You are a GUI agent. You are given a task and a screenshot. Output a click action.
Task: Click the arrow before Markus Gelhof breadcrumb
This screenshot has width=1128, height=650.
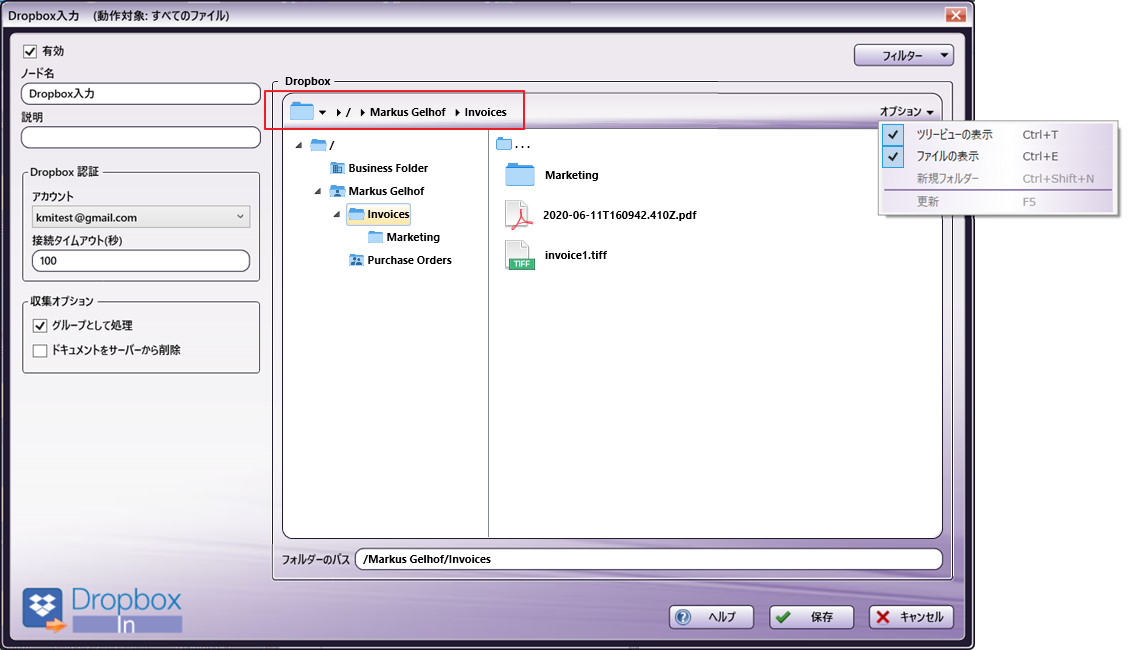click(x=363, y=112)
